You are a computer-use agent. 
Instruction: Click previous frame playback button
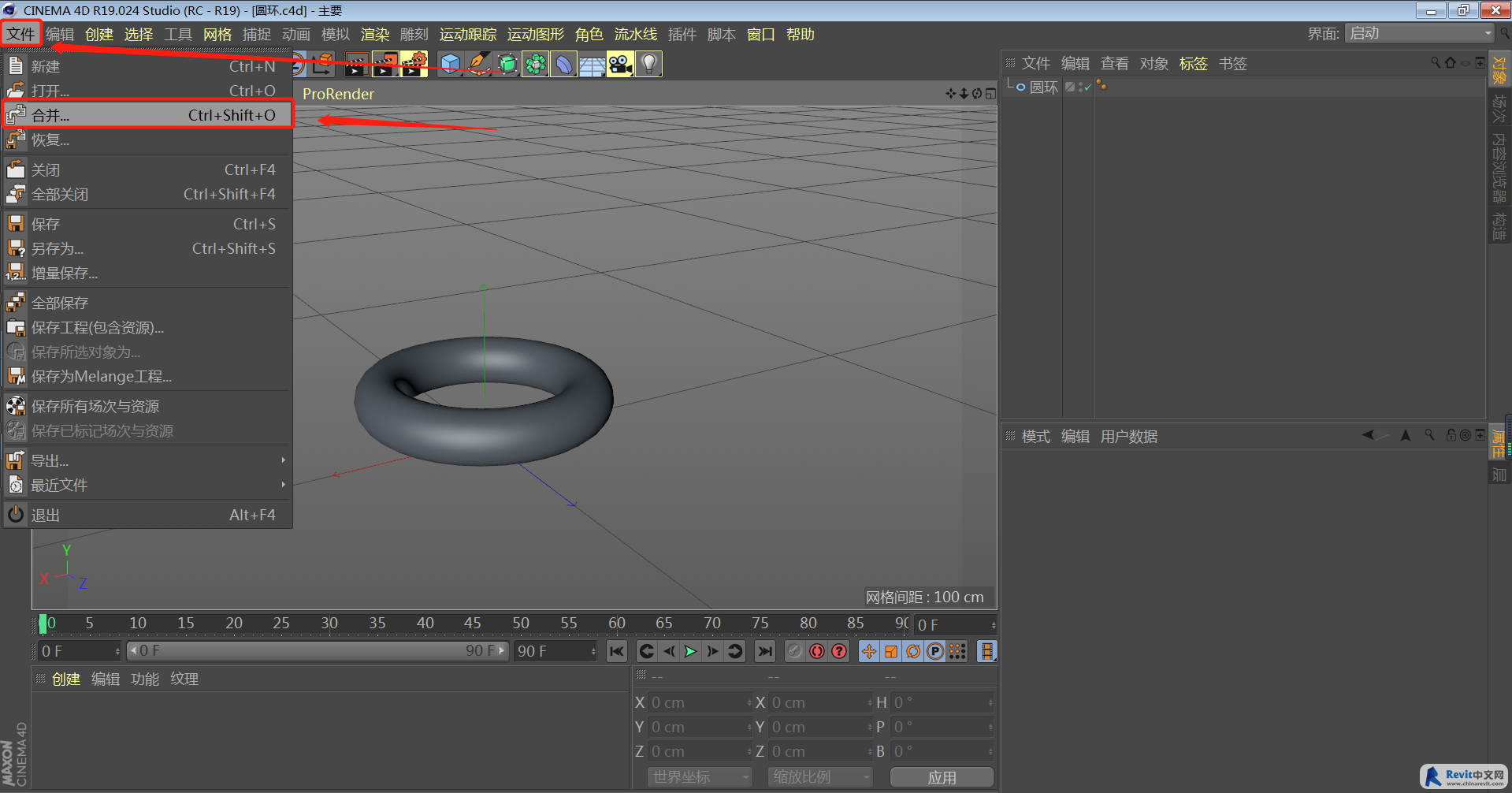[669, 651]
